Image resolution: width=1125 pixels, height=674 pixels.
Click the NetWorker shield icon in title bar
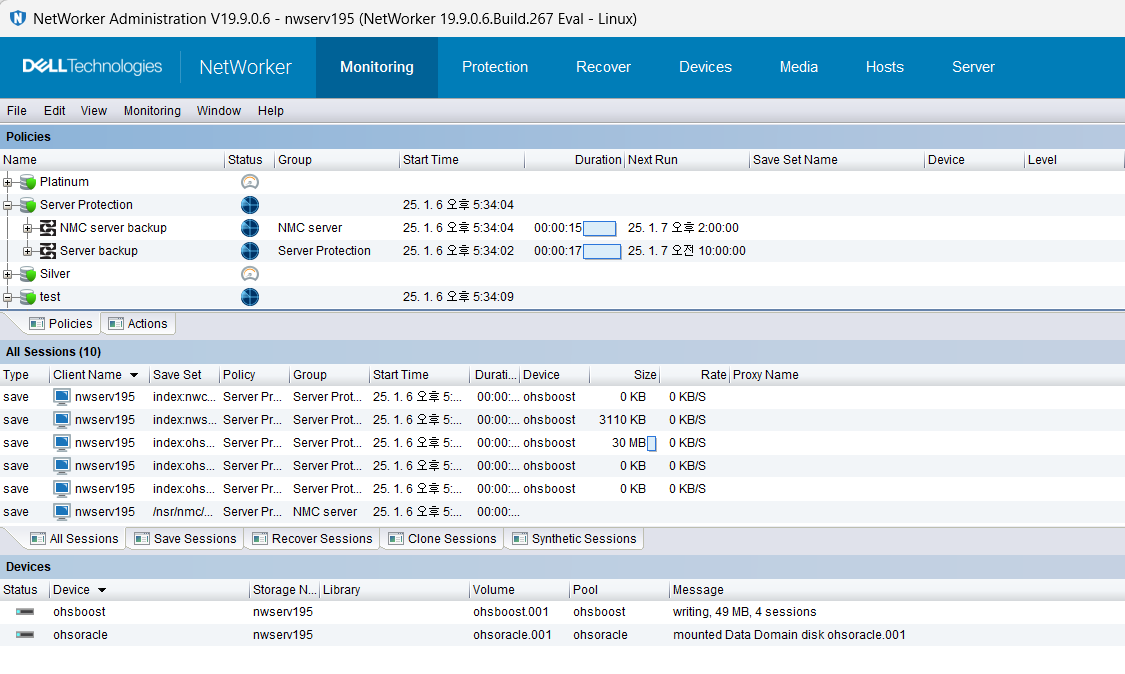17,18
